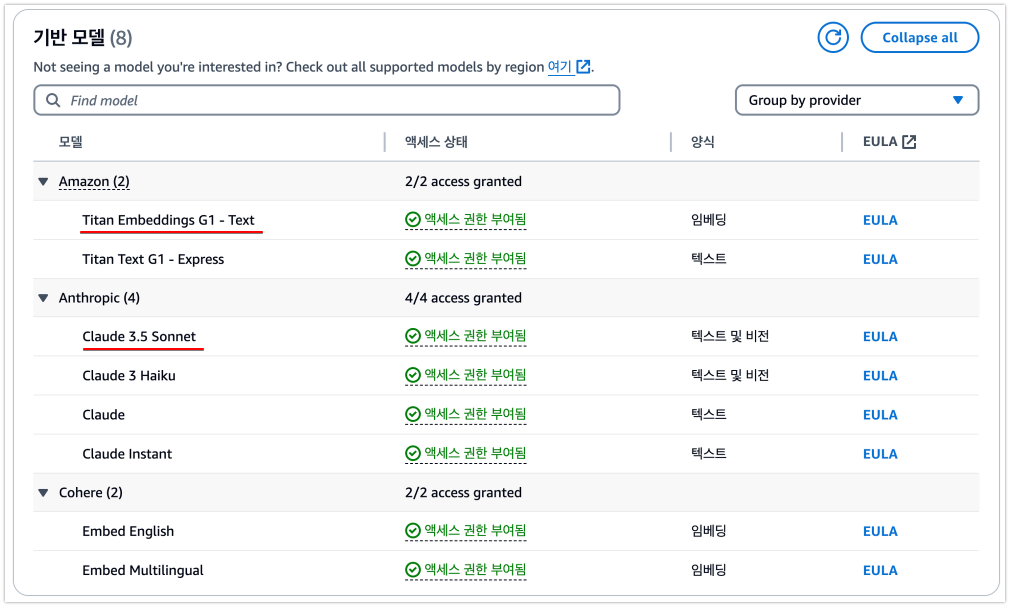Select the Titan Embeddings G1 - Text row
The image size is (1010, 607).
506,220
